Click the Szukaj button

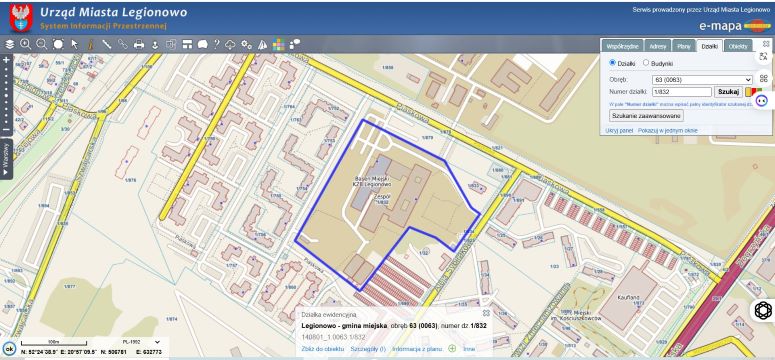(x=728, y=92)
